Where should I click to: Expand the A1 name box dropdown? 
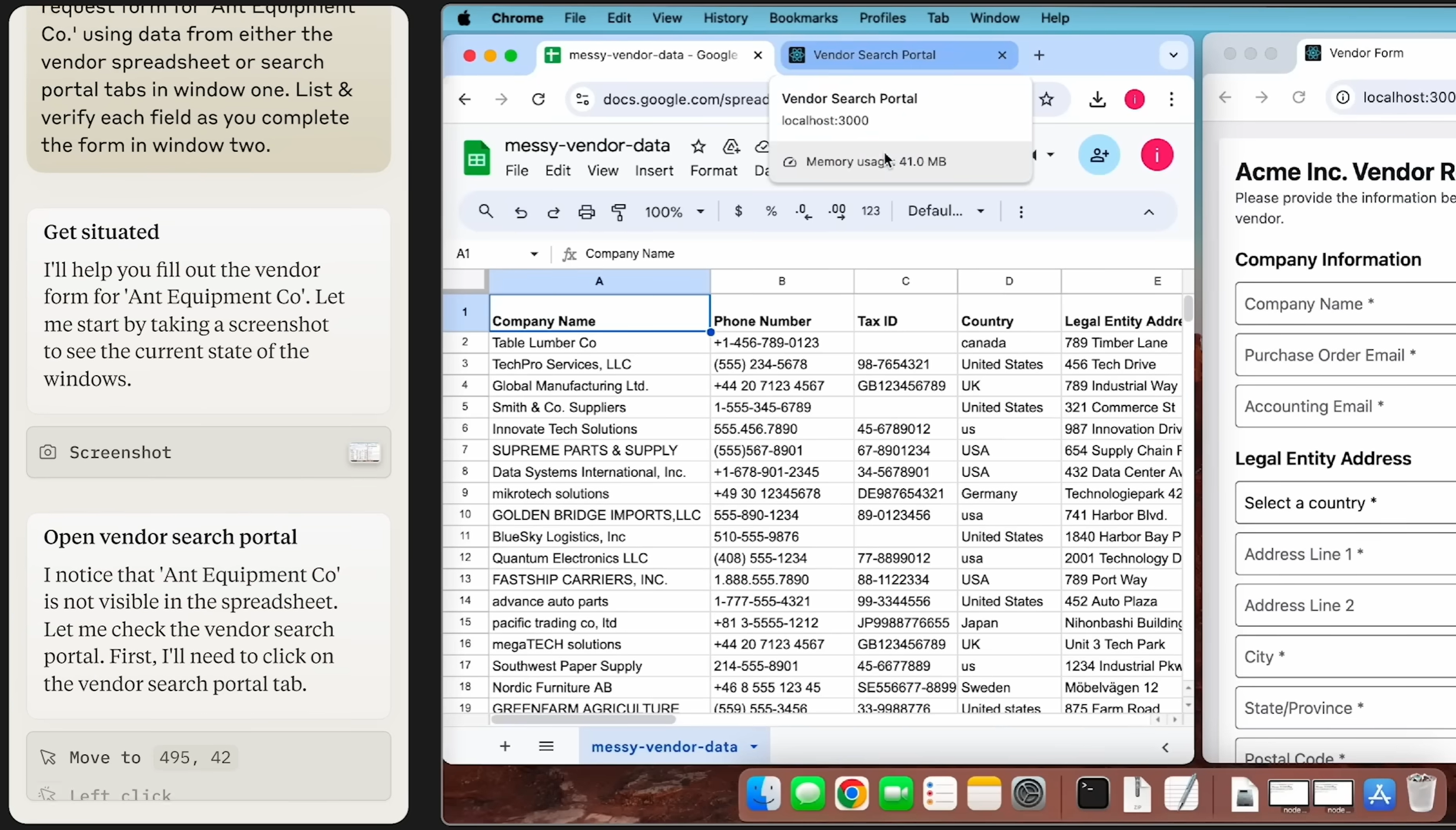click(x=534, y=254)
